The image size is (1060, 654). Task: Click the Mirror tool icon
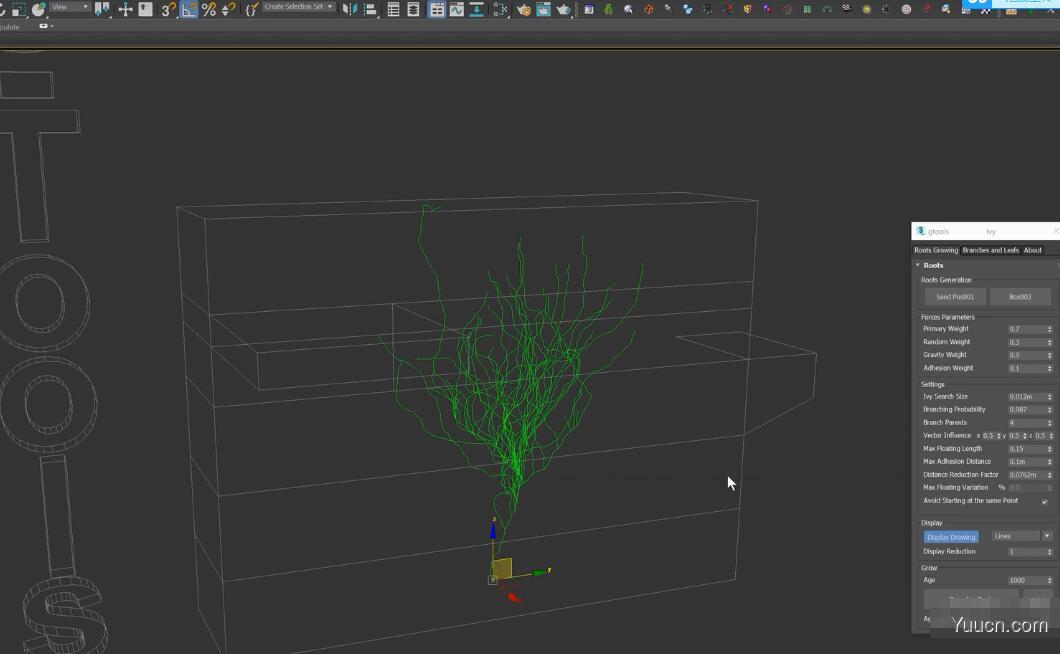350,9
